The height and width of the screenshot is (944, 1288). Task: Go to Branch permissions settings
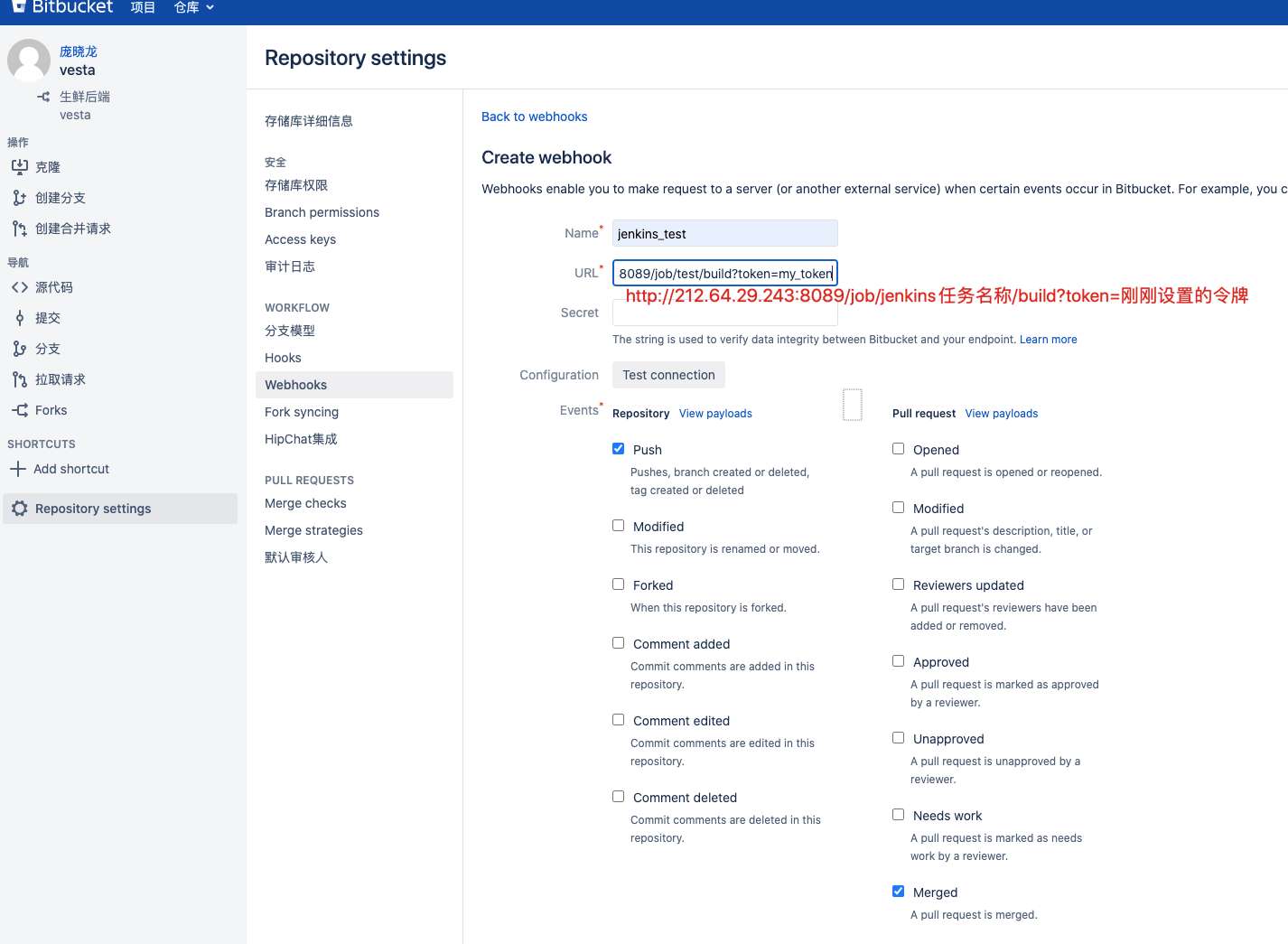point(322,212)
